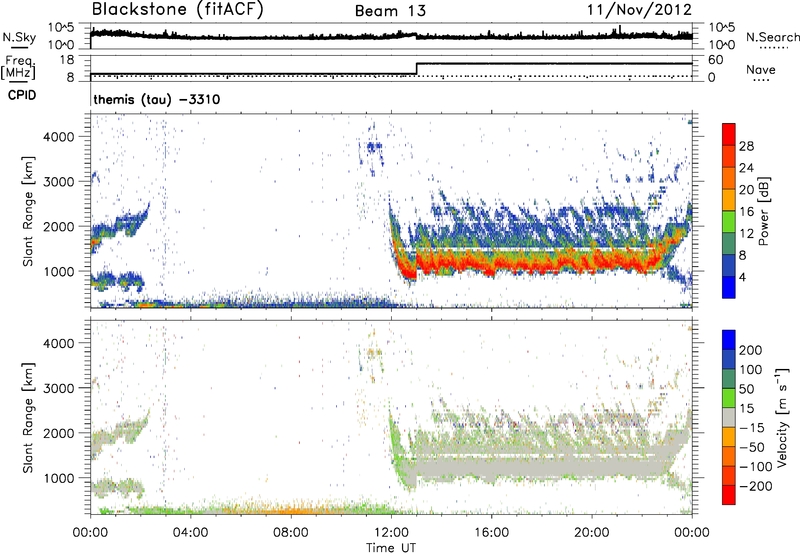The image size is (800, 554).
Task: Click the Slant Range label of velocity panel
Action: pos(28,417)
